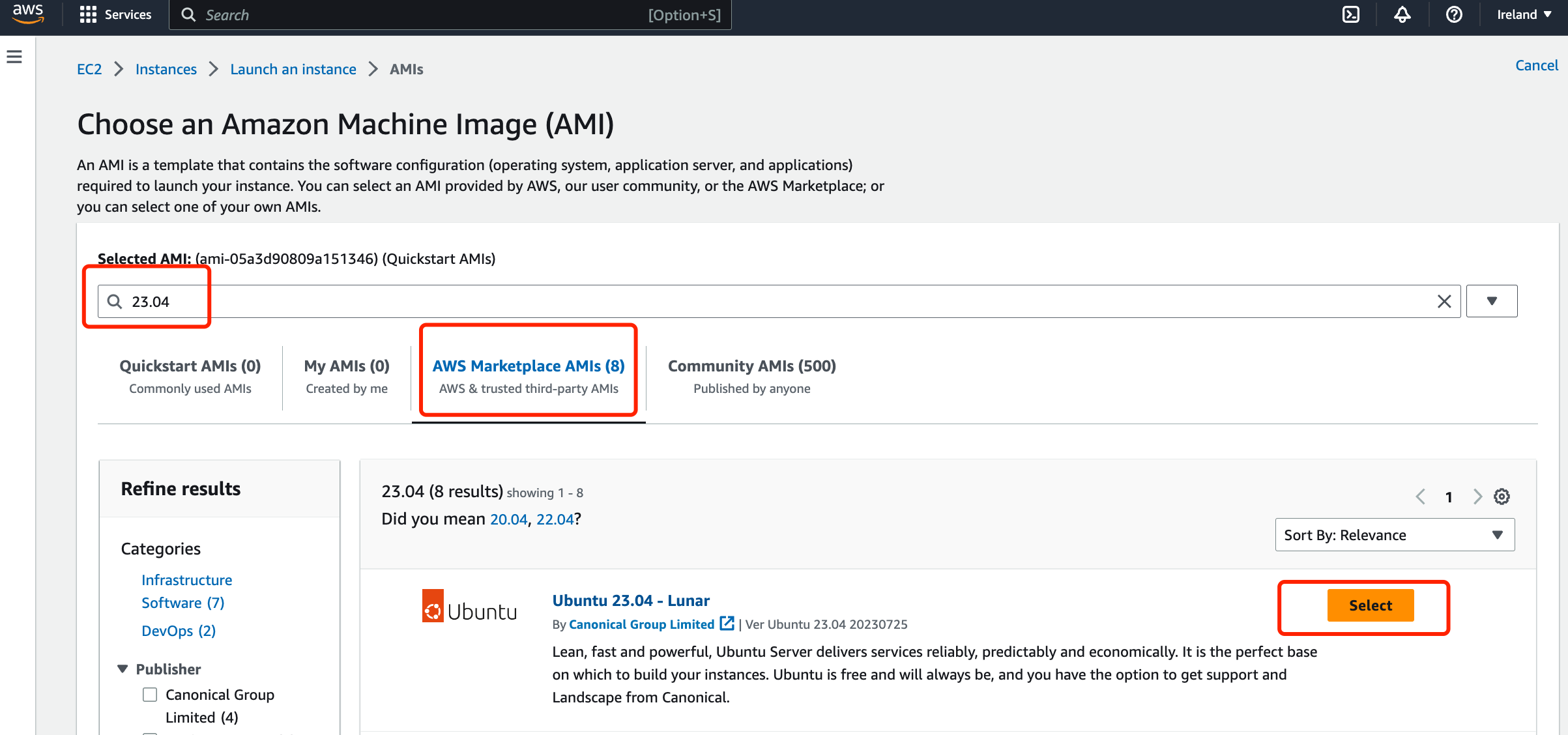Viewport: 1568px width, 735px height.
Task: Click the 20.04 suggestion link
Action: click(508, 519)
